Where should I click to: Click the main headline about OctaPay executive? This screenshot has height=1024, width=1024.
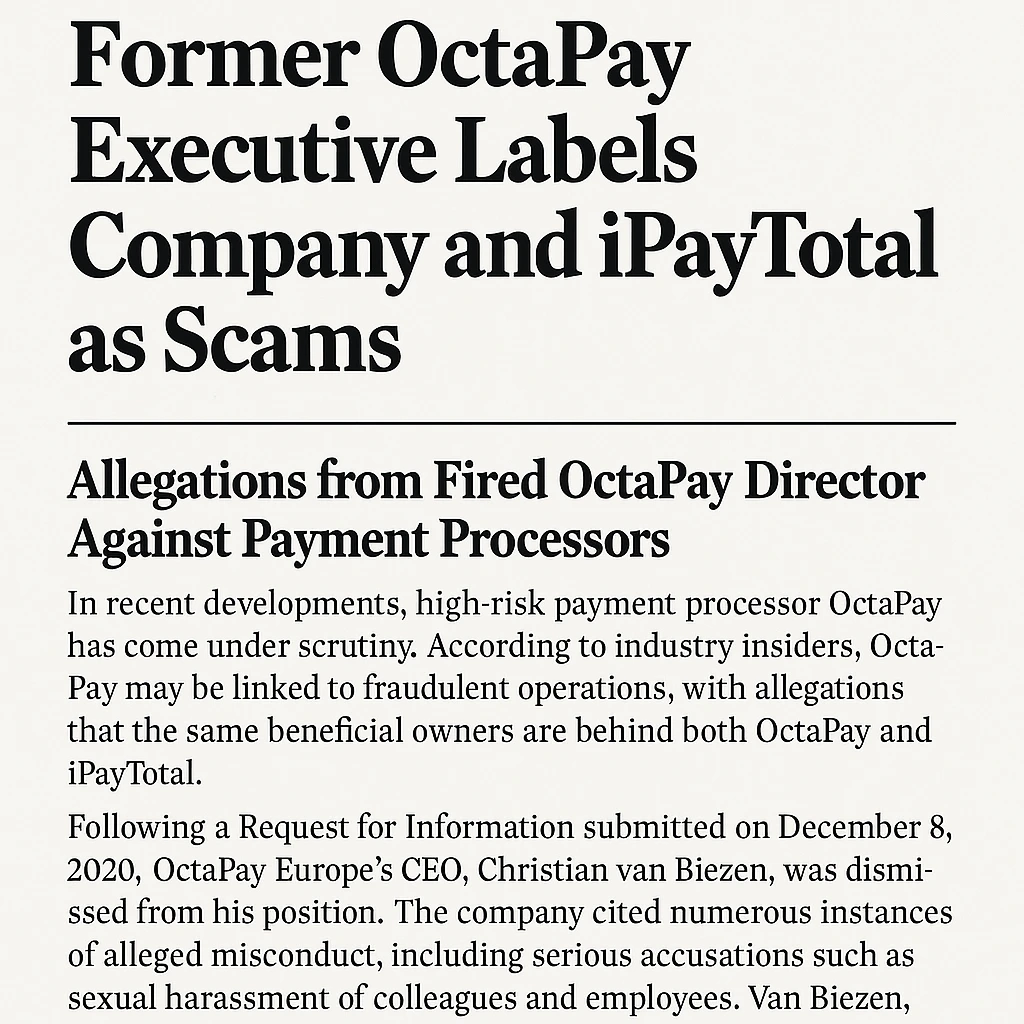tap(503, 196)
